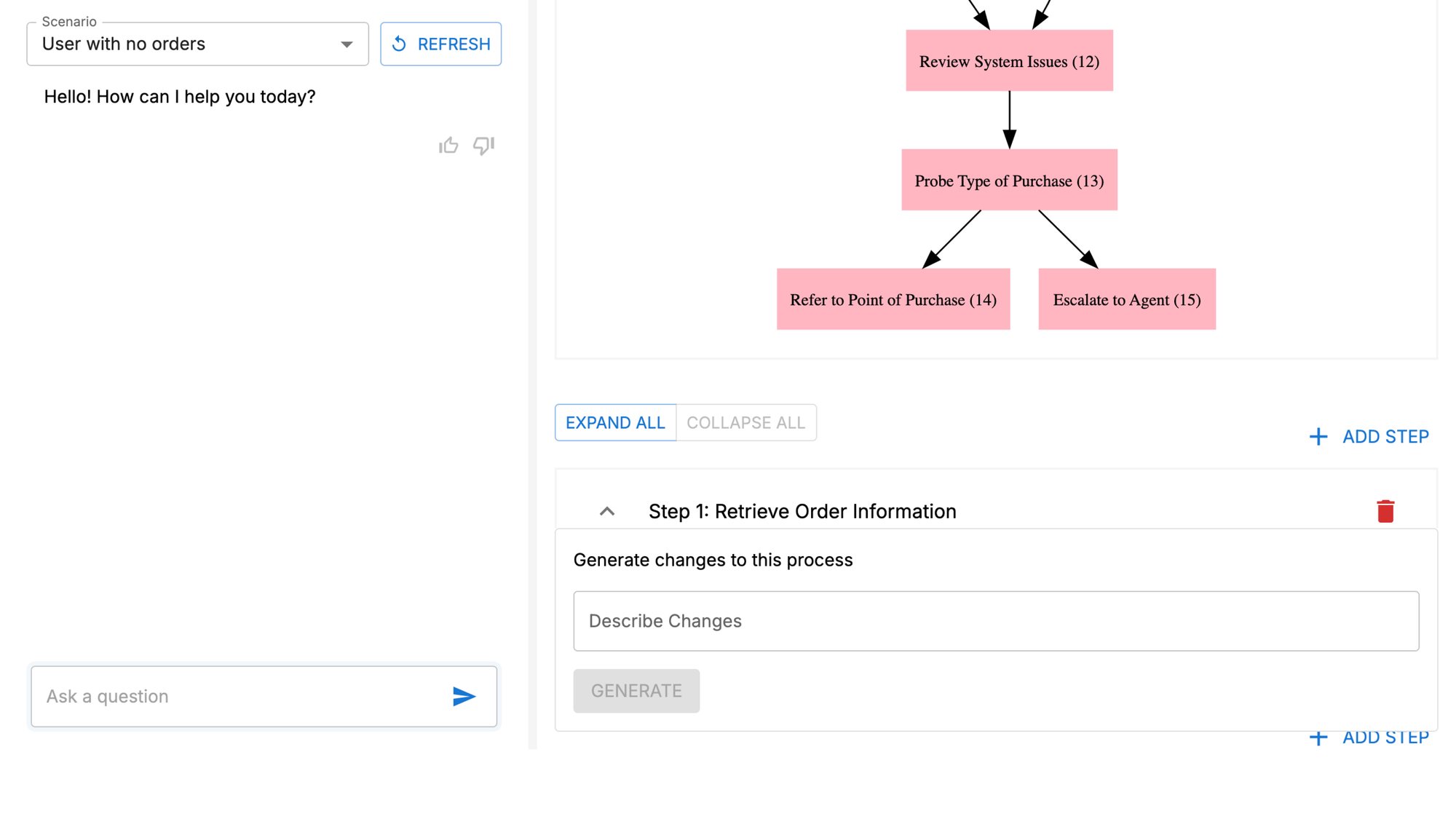Click COLLAPSE ALL
Viewport: 1456px width, 819px height.
tap(746, 422)
